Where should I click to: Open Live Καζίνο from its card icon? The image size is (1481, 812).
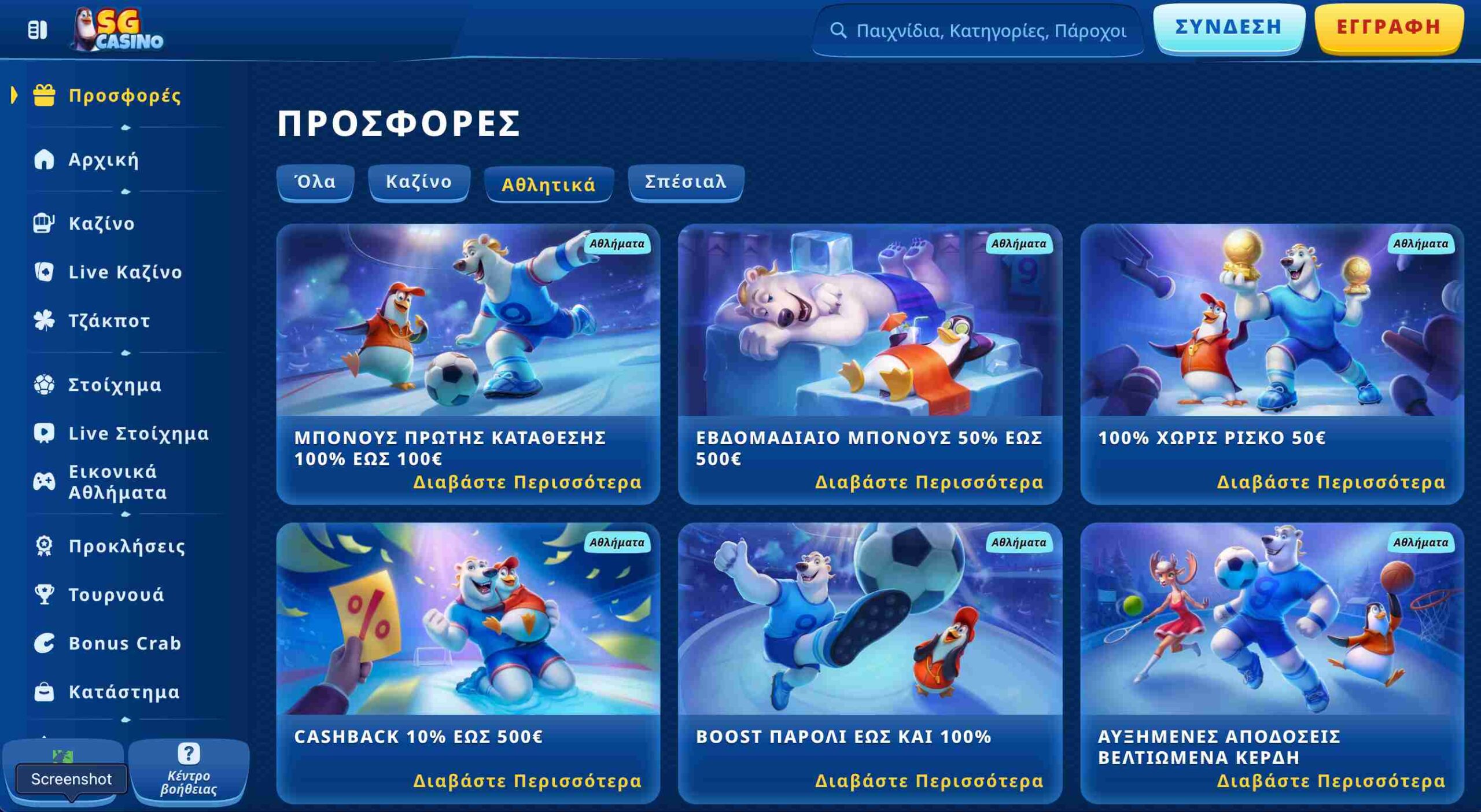click(x=44, y=272)
